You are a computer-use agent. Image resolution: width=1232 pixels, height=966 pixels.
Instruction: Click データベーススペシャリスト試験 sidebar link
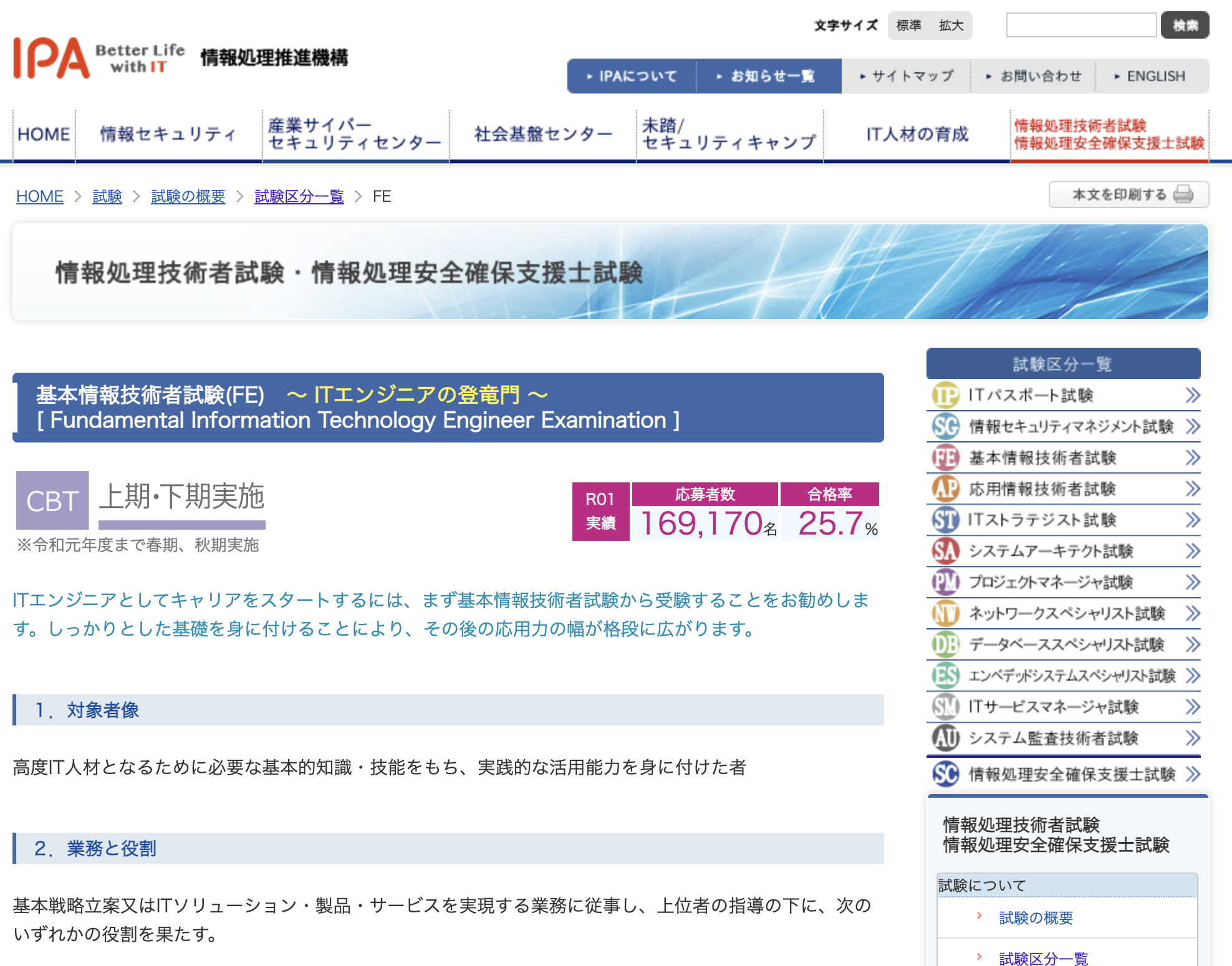point(1064,644)
